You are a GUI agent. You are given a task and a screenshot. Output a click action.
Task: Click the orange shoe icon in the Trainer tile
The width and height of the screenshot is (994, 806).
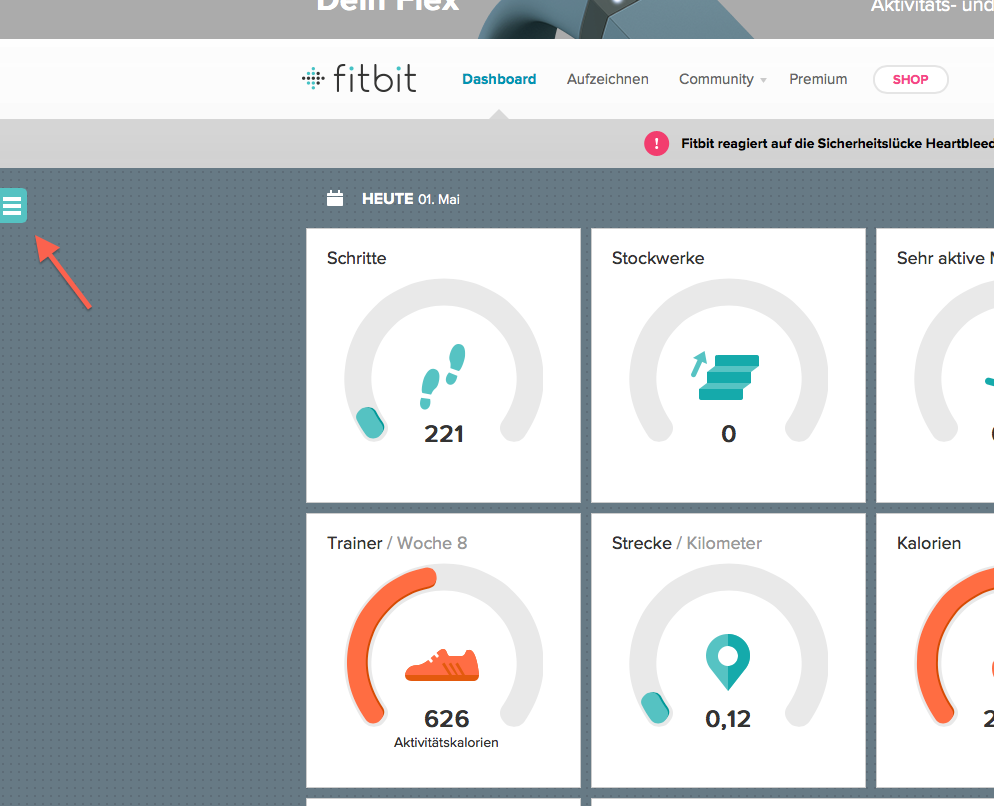pos(442,665)
